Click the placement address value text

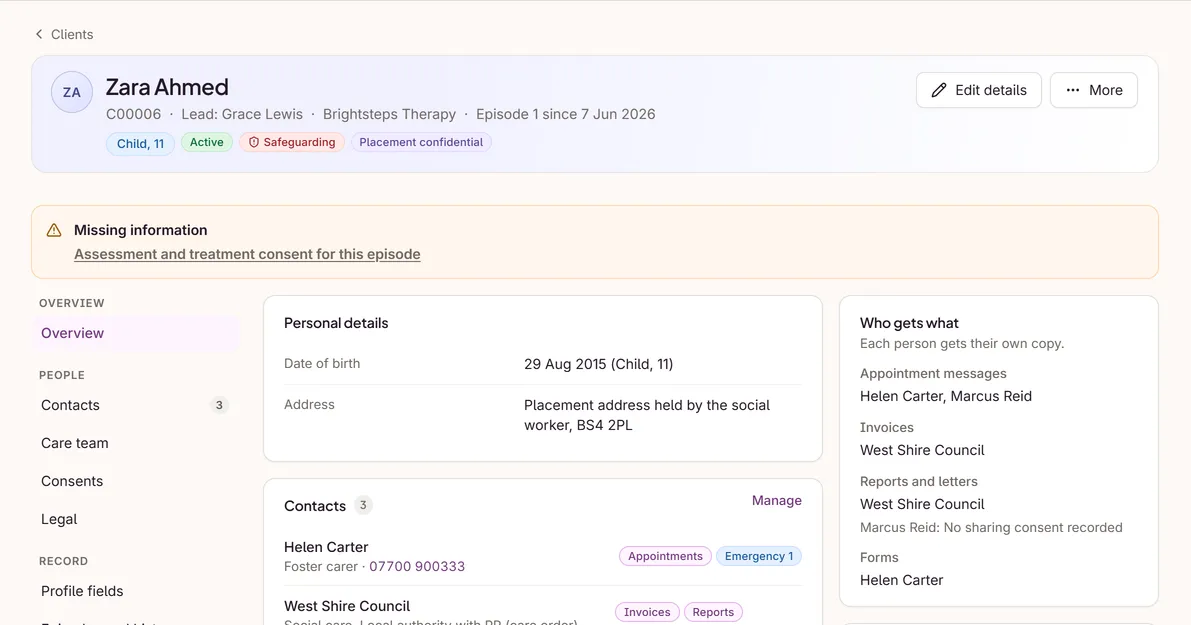(x=647, y=415)
